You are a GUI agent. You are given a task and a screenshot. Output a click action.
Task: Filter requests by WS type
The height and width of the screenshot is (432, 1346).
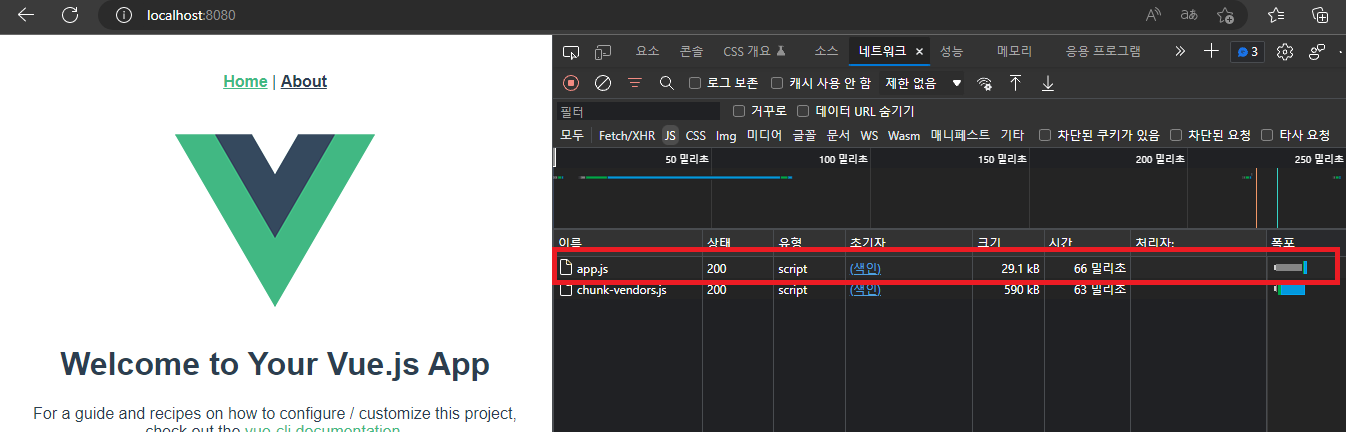[870, 135]
